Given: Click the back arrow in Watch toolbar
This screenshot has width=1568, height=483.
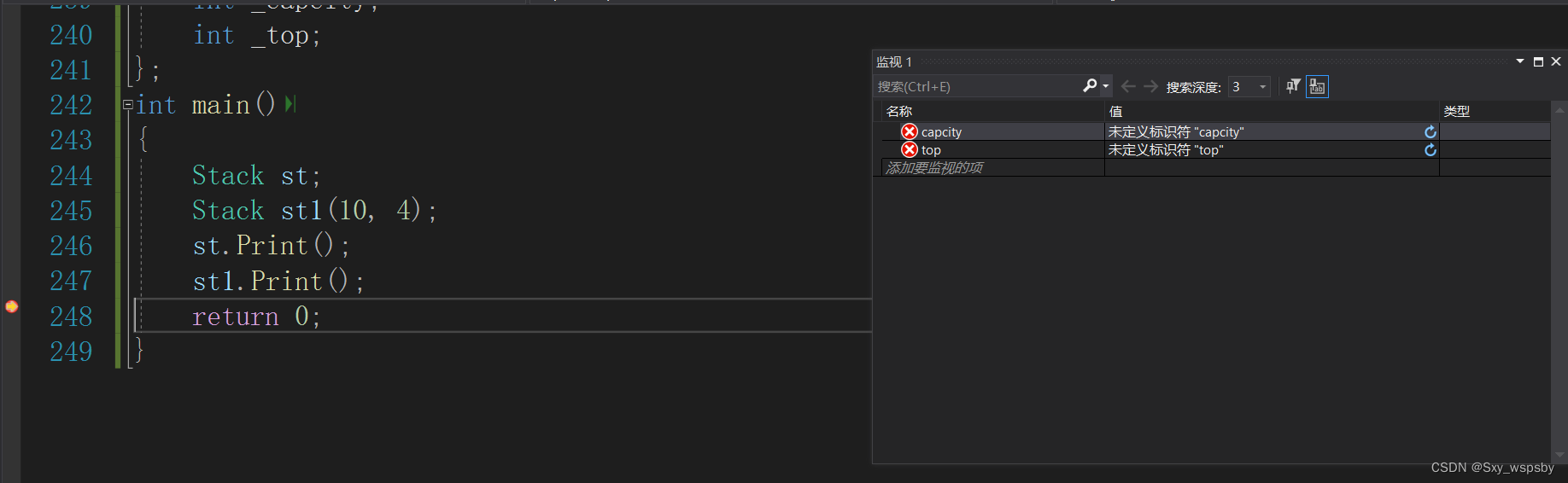Looking at the screenshot, I should point(1128,86).
